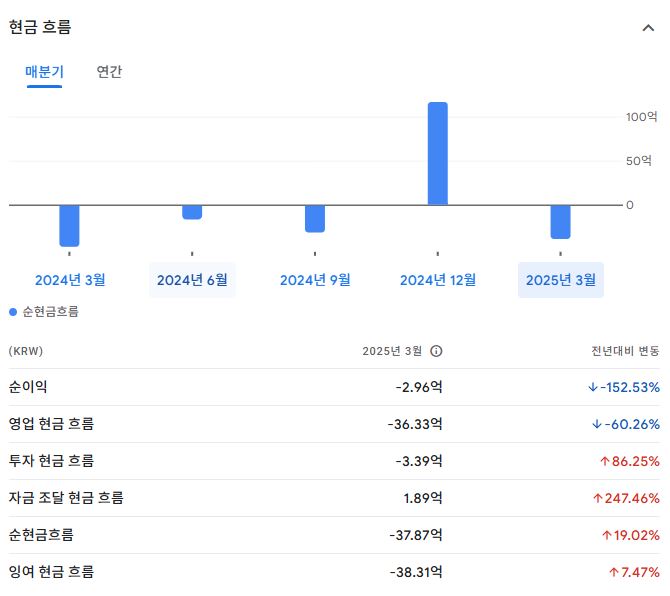Viewport: 670px width, 596px height.
Task: Select the 2025년 3월 quarter label
Action: 561,280
